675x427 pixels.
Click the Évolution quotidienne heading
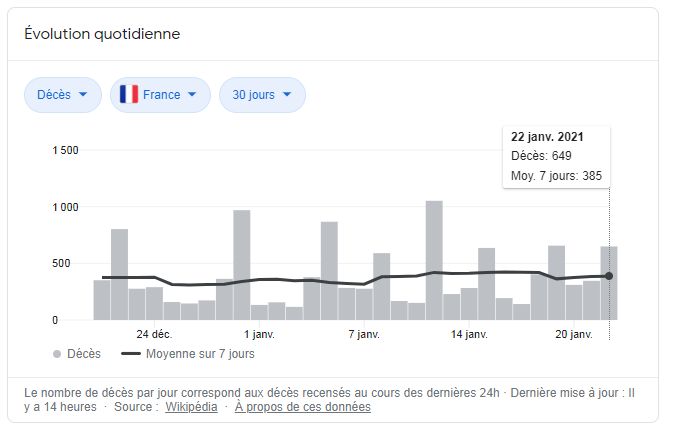coord(102,34)
